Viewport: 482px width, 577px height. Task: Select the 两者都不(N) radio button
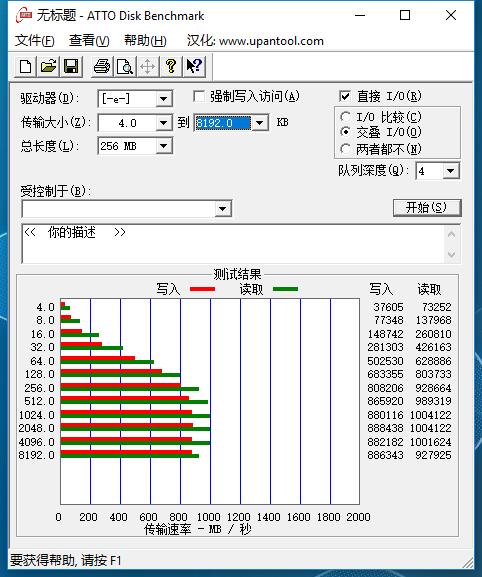pyautogui.click(x=345, y=149)
